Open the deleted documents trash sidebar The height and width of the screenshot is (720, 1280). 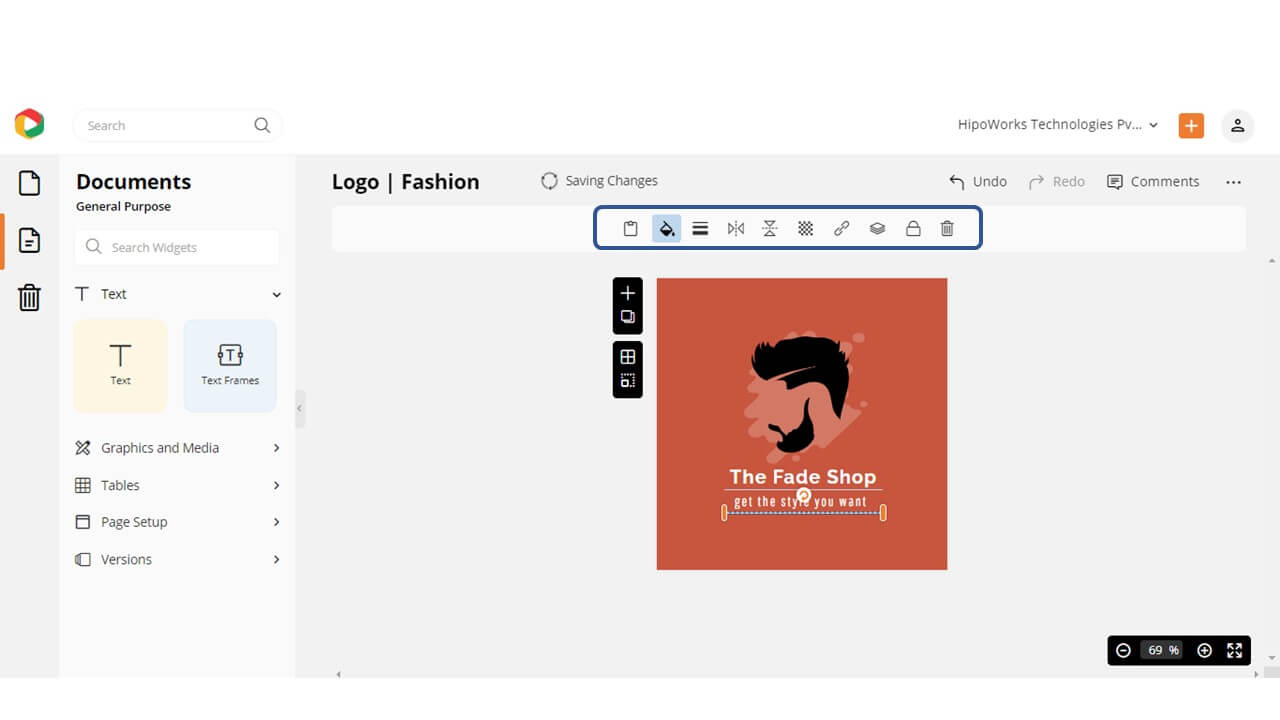(x=29, y=297)
